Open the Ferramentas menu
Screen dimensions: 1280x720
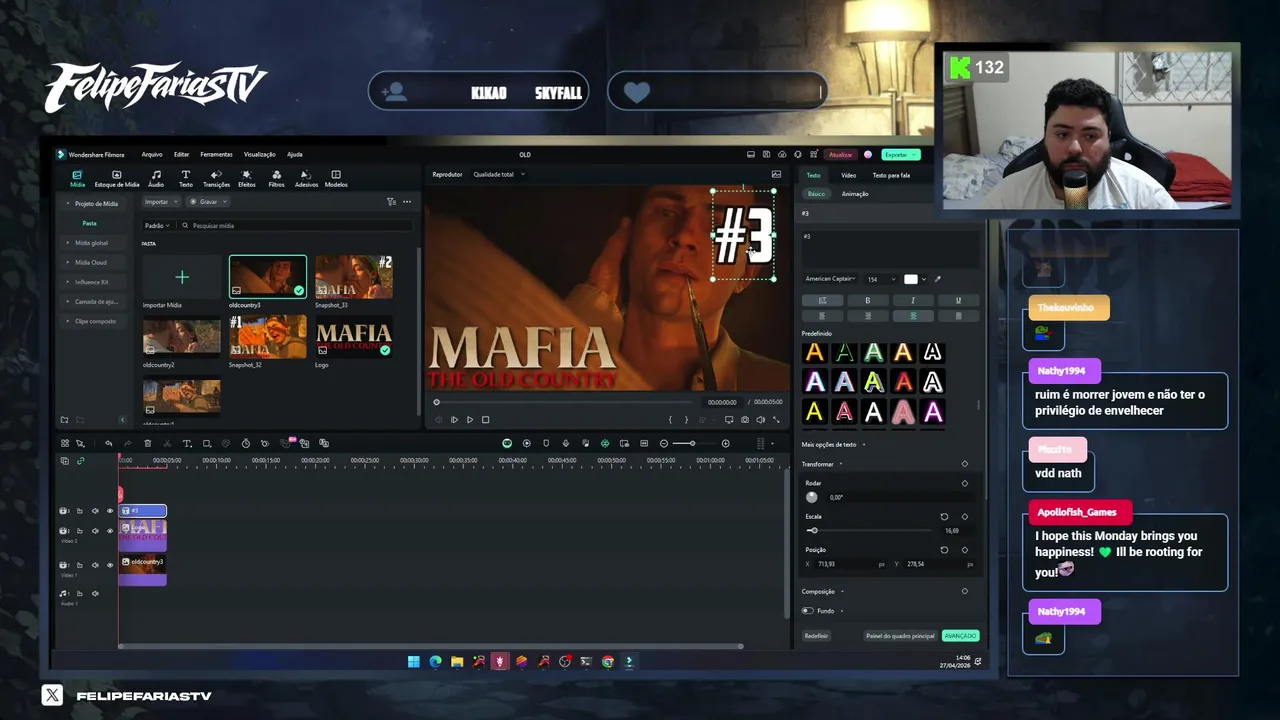(216, 154)
